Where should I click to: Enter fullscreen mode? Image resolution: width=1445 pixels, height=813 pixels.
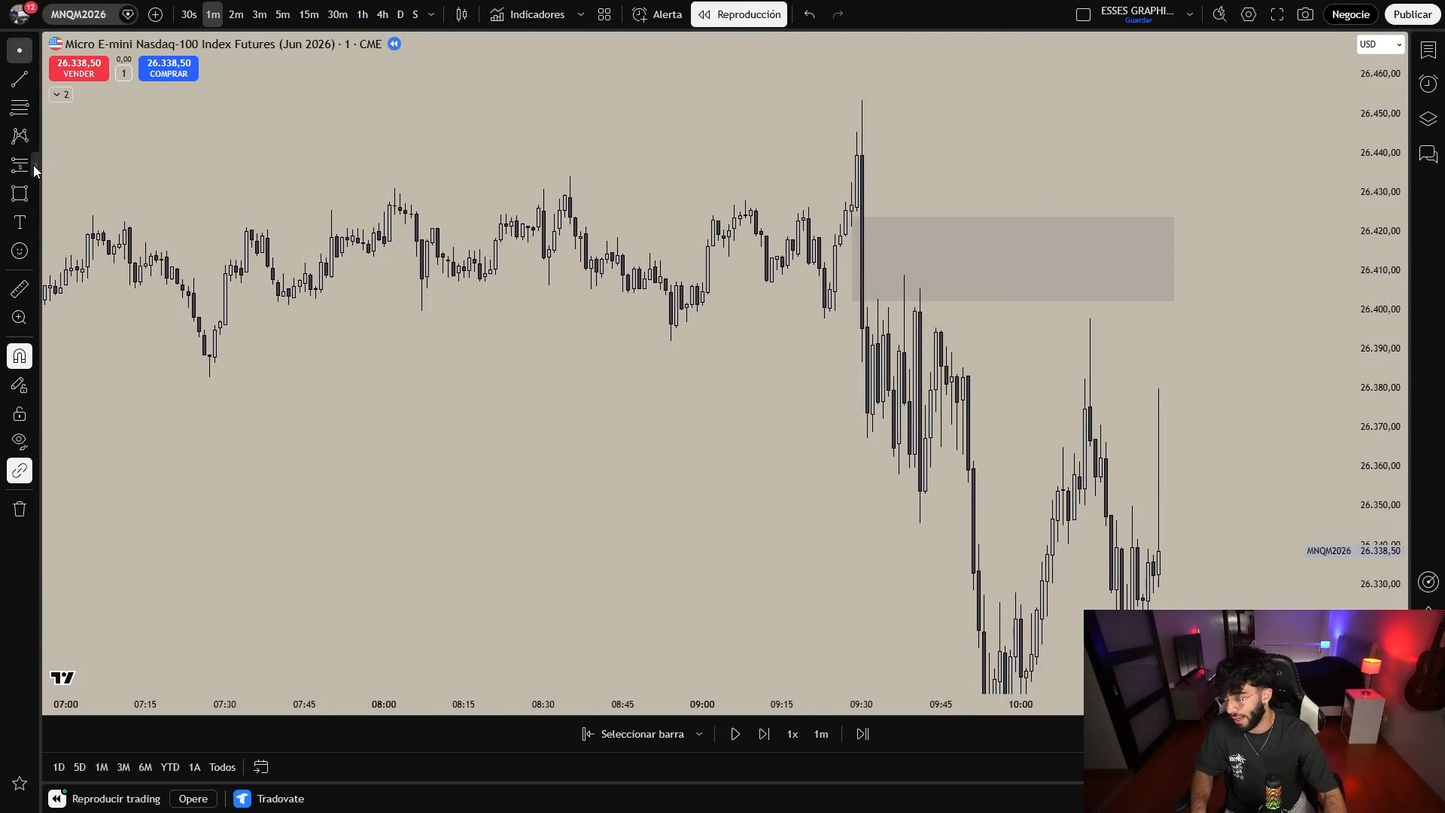[x=1277, y=15]
